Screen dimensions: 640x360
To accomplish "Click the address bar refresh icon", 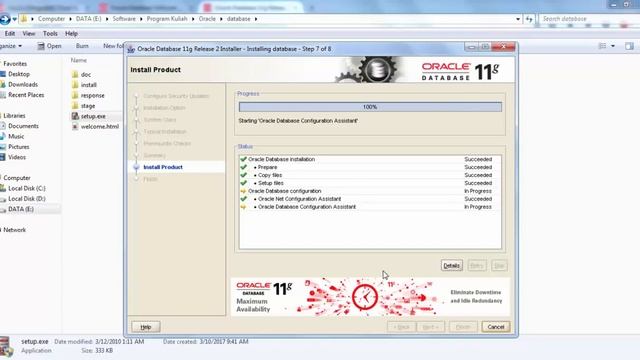I will [529, 19].
